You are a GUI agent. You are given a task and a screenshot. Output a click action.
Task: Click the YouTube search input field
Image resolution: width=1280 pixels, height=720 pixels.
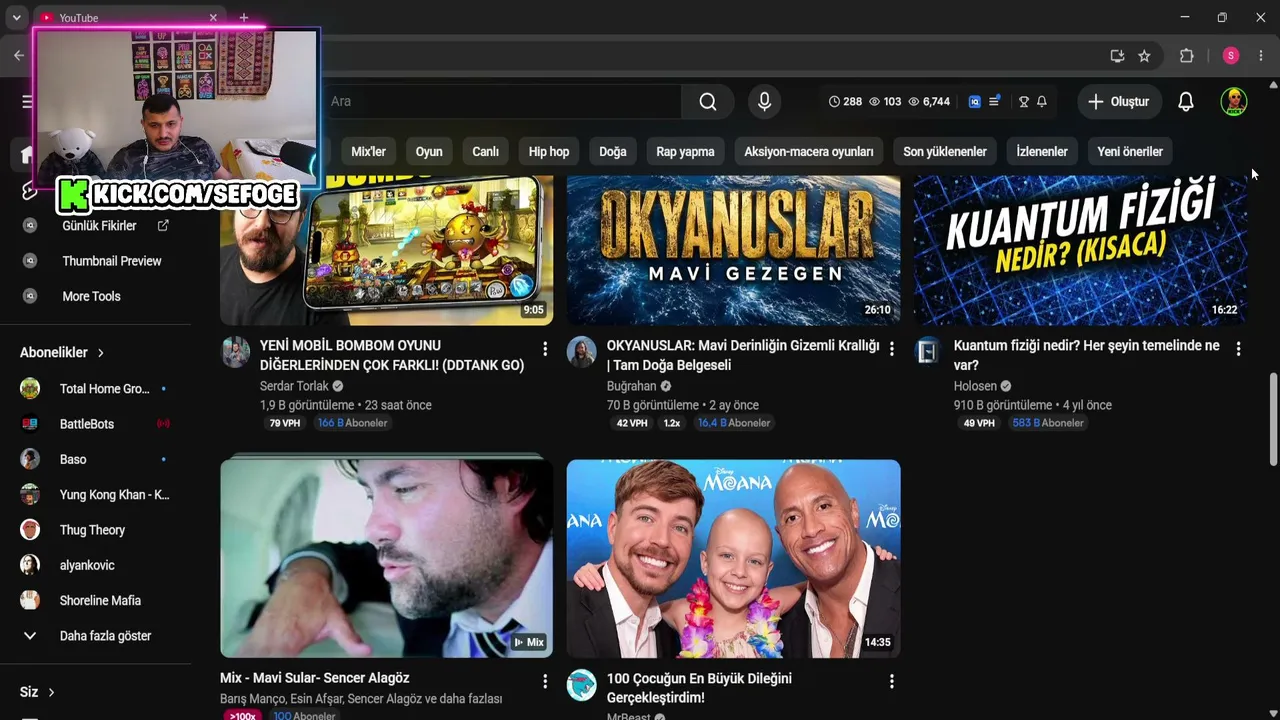(504, 101)
